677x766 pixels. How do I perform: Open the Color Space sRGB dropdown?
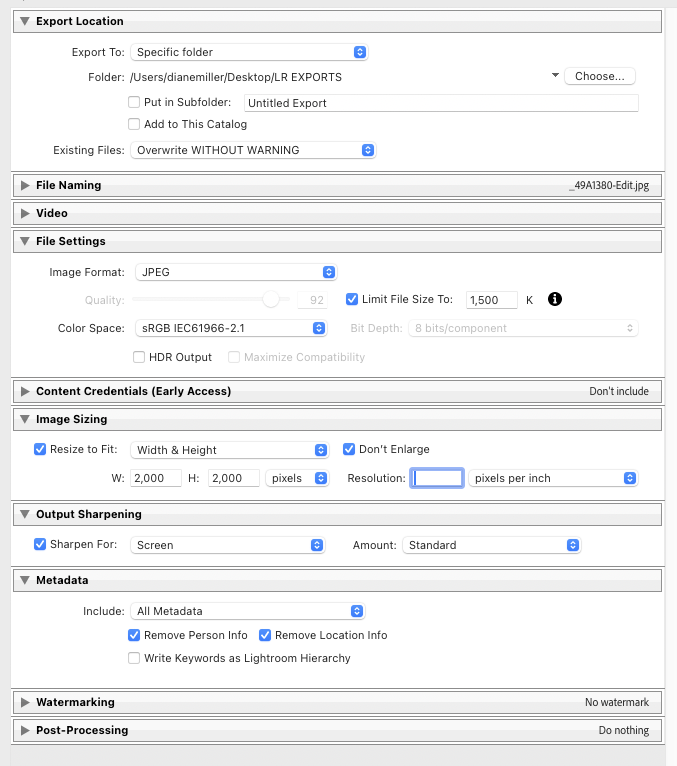click(x=231, y=328)
